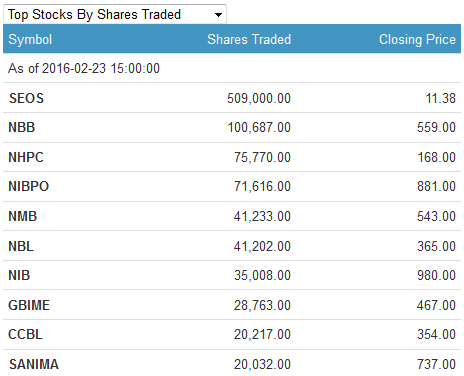The width and height of the screenshot is (464, 376).
Task: Sort by the Symbol column header
Action: point(30,40)
